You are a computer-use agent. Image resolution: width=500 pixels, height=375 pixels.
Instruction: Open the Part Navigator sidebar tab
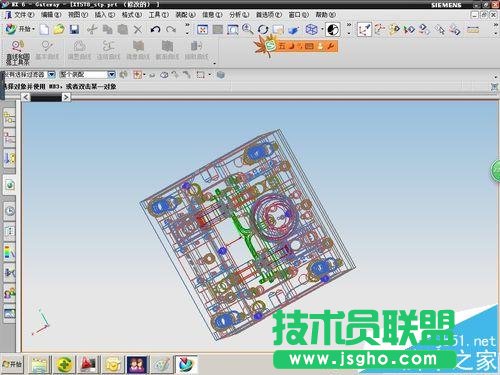[x=9, y=138]
